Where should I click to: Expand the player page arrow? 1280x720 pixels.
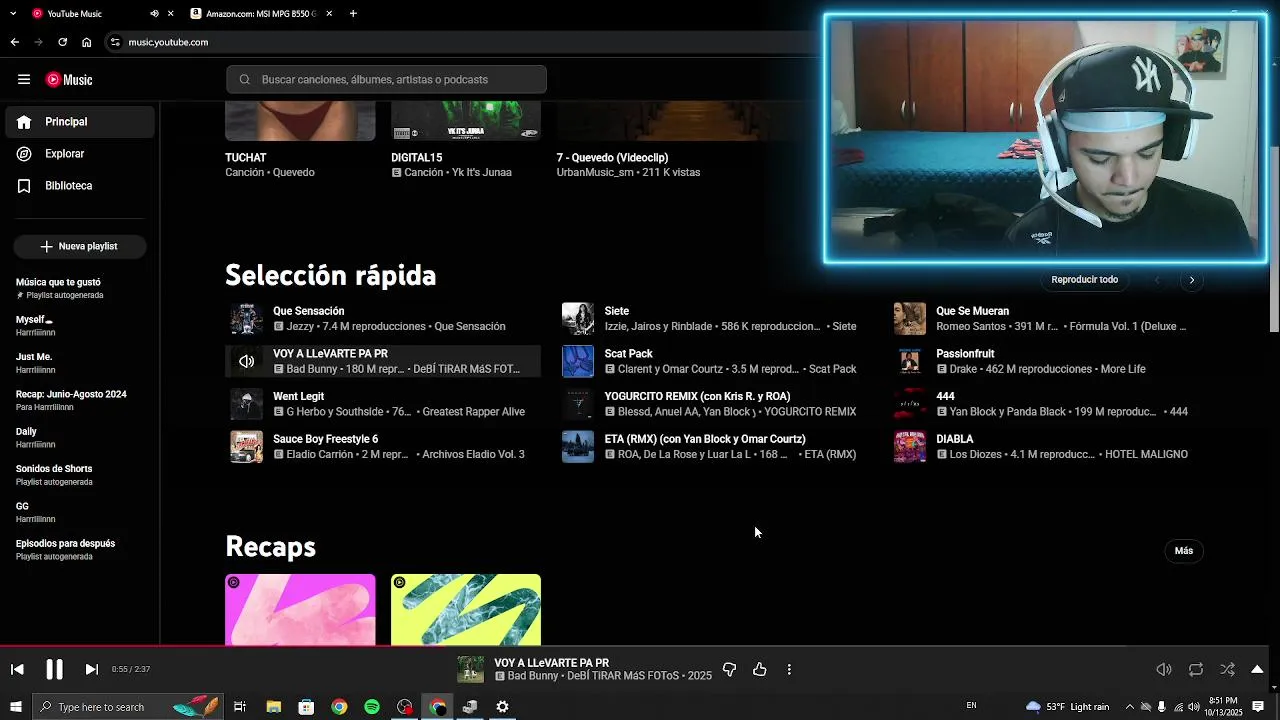(x=1258, y=669)
